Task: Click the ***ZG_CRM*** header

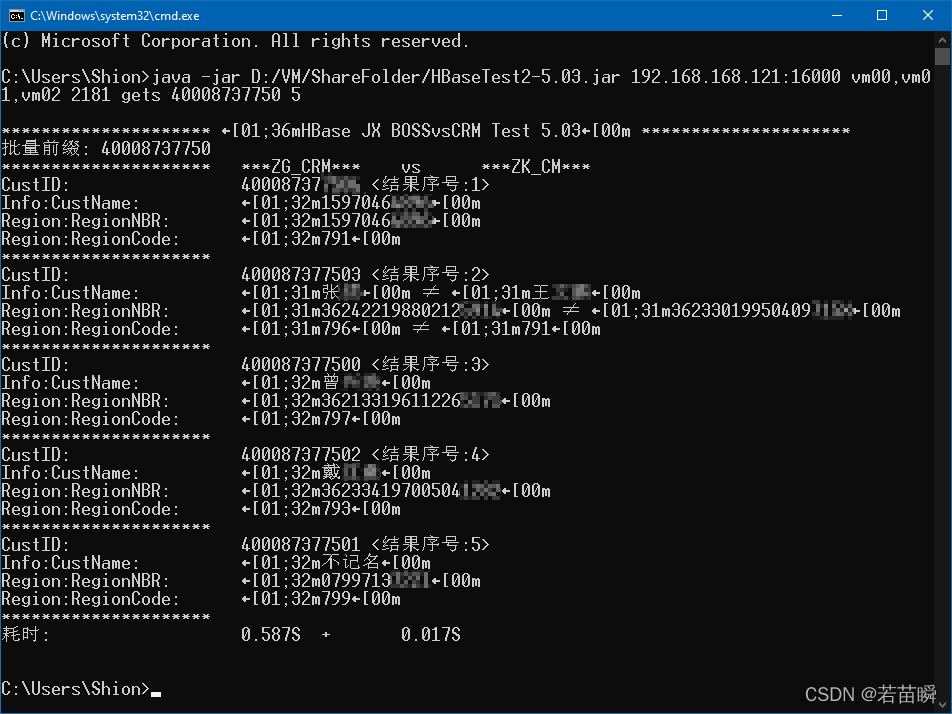Action: click(x=301, y=167)
